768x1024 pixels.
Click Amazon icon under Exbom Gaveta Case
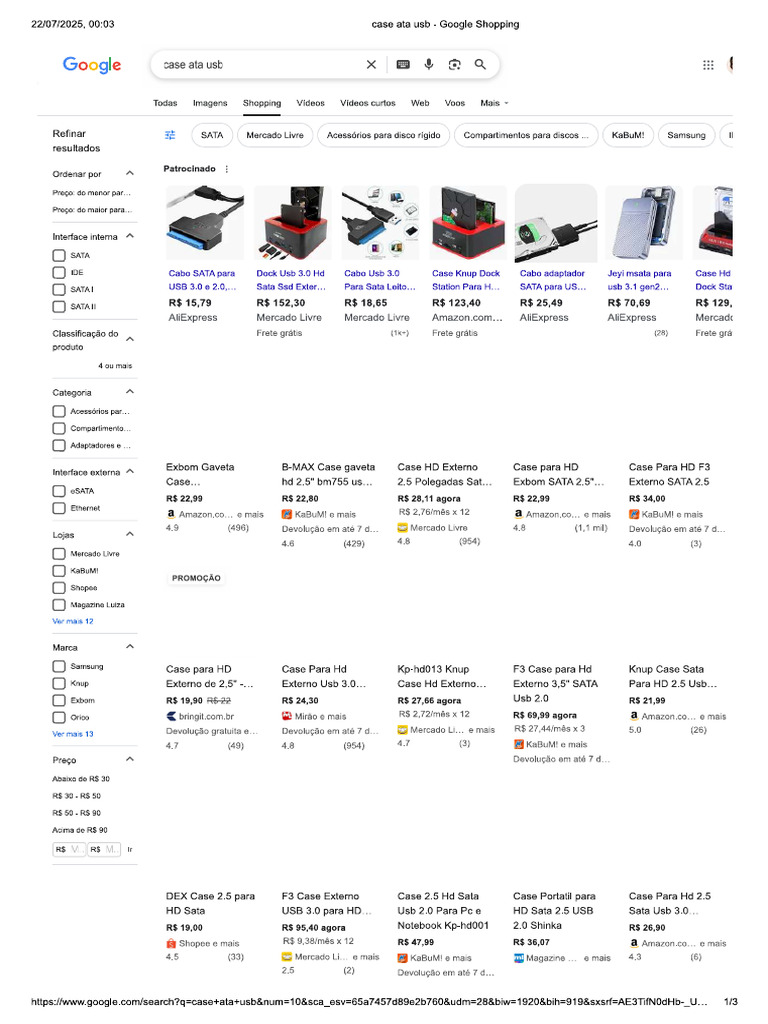coord(171,514)
